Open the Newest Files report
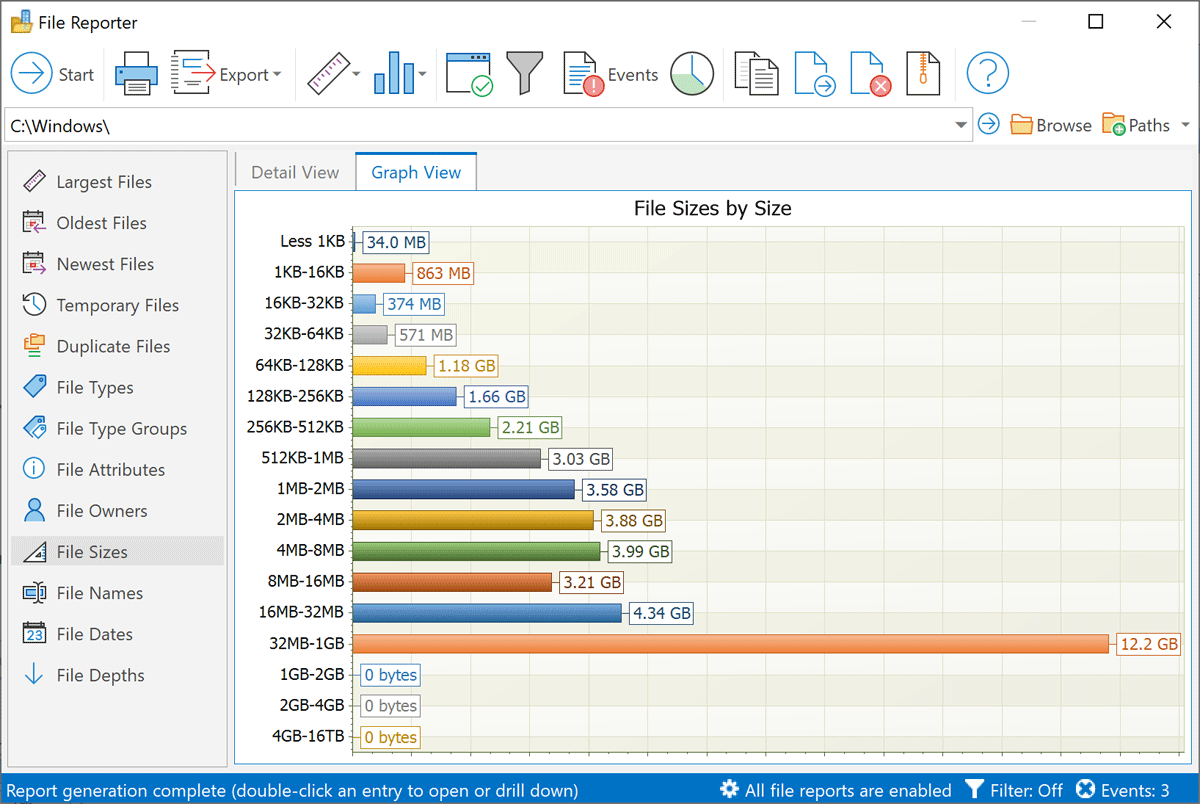 coord(117,264)
